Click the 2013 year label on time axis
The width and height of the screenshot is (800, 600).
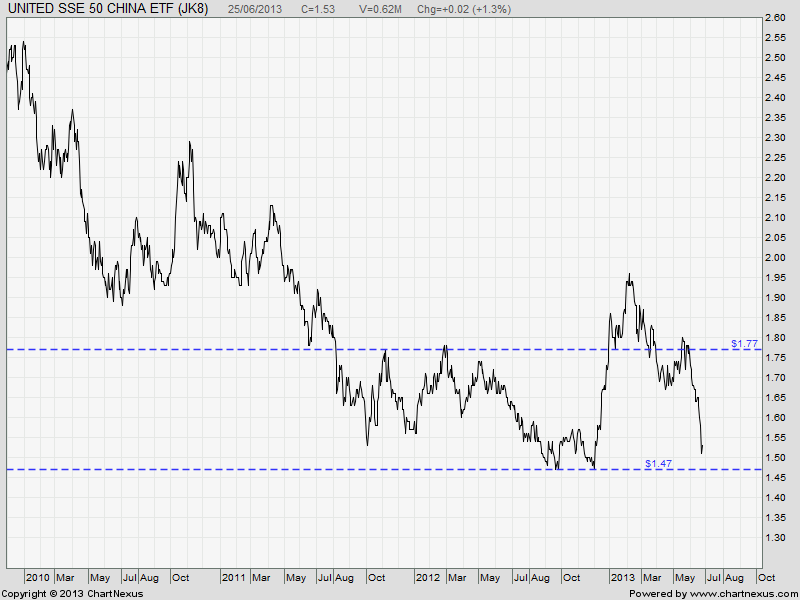622,578
